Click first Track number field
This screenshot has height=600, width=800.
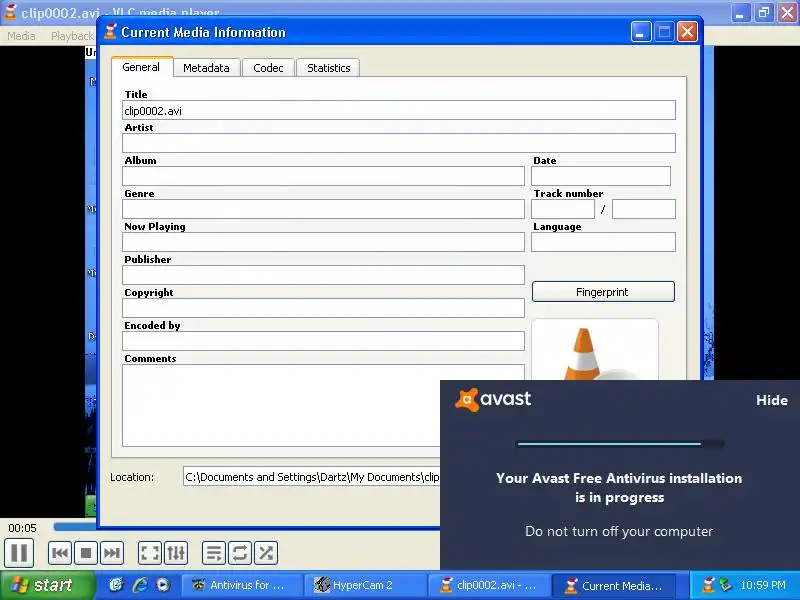click(563, 209)
